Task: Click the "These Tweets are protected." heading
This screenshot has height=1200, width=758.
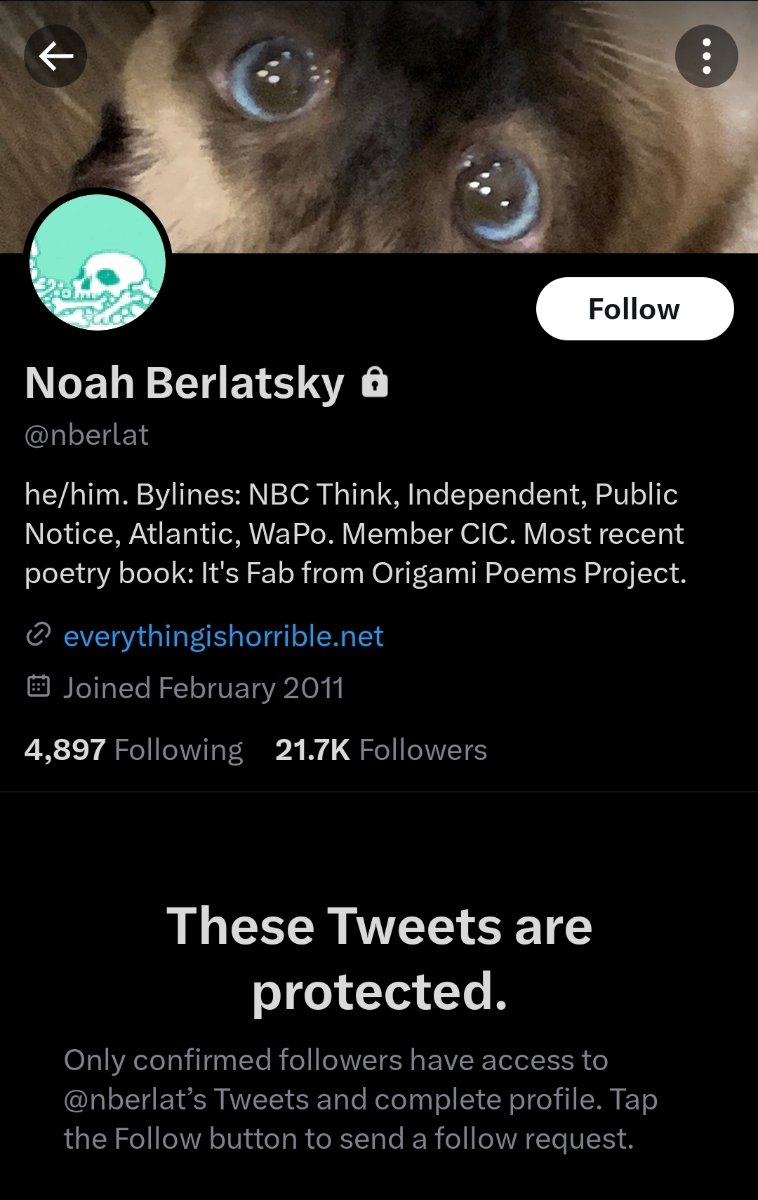Action: [379, 957]
